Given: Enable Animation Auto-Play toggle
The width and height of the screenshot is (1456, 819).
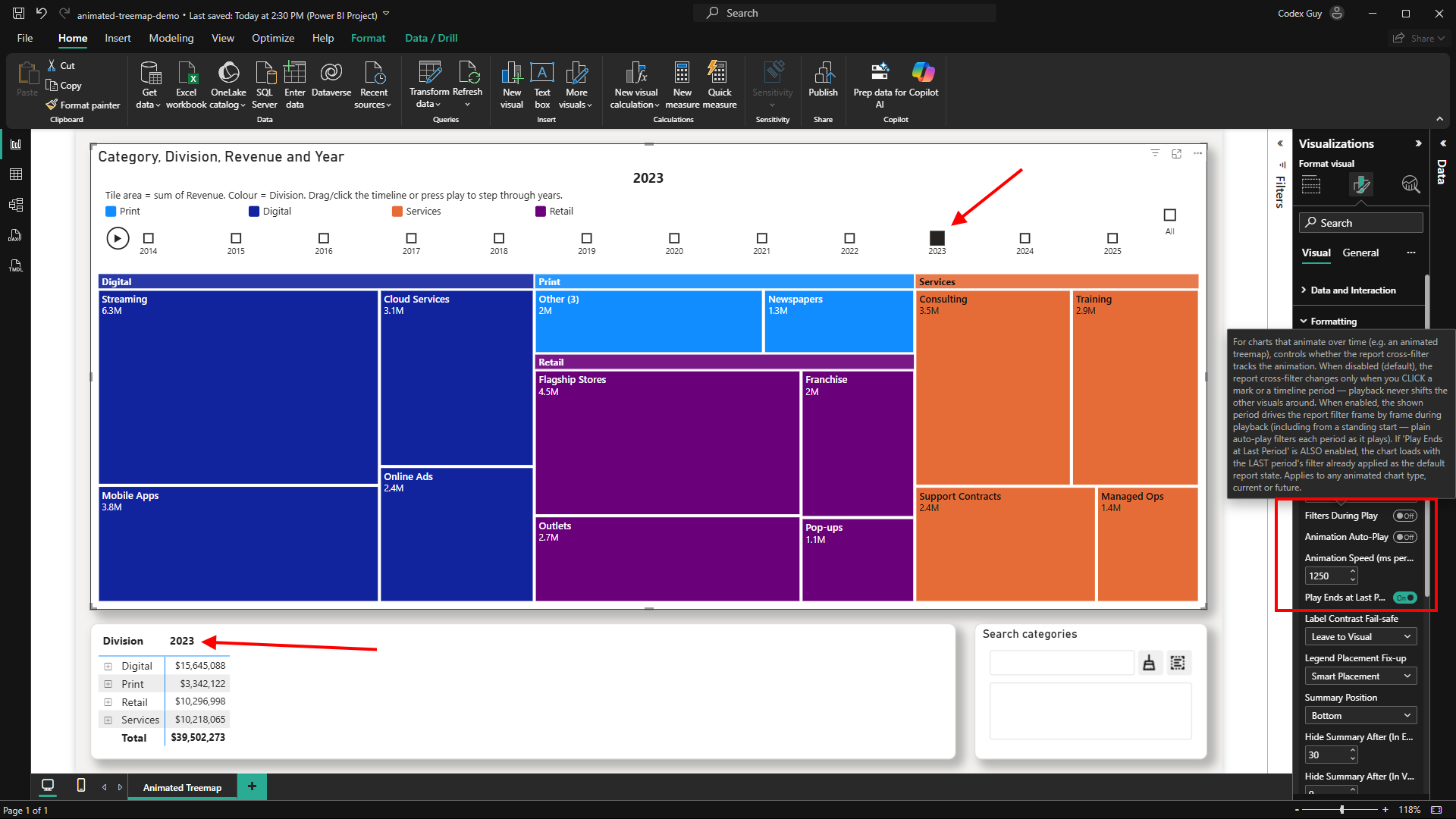Looking at the screenshot, I should 1405,537.
